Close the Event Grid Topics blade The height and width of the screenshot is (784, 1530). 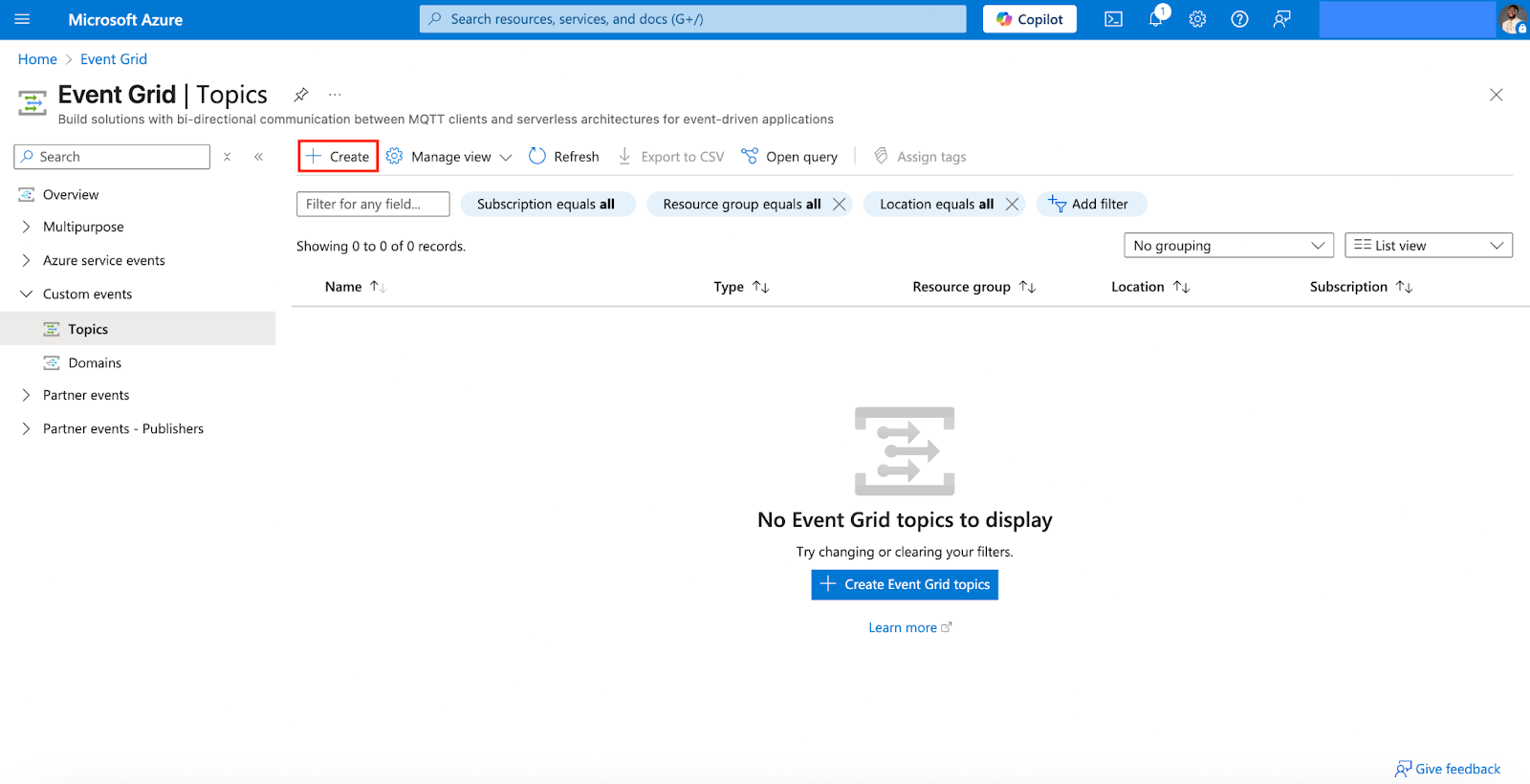point(1496,95)
